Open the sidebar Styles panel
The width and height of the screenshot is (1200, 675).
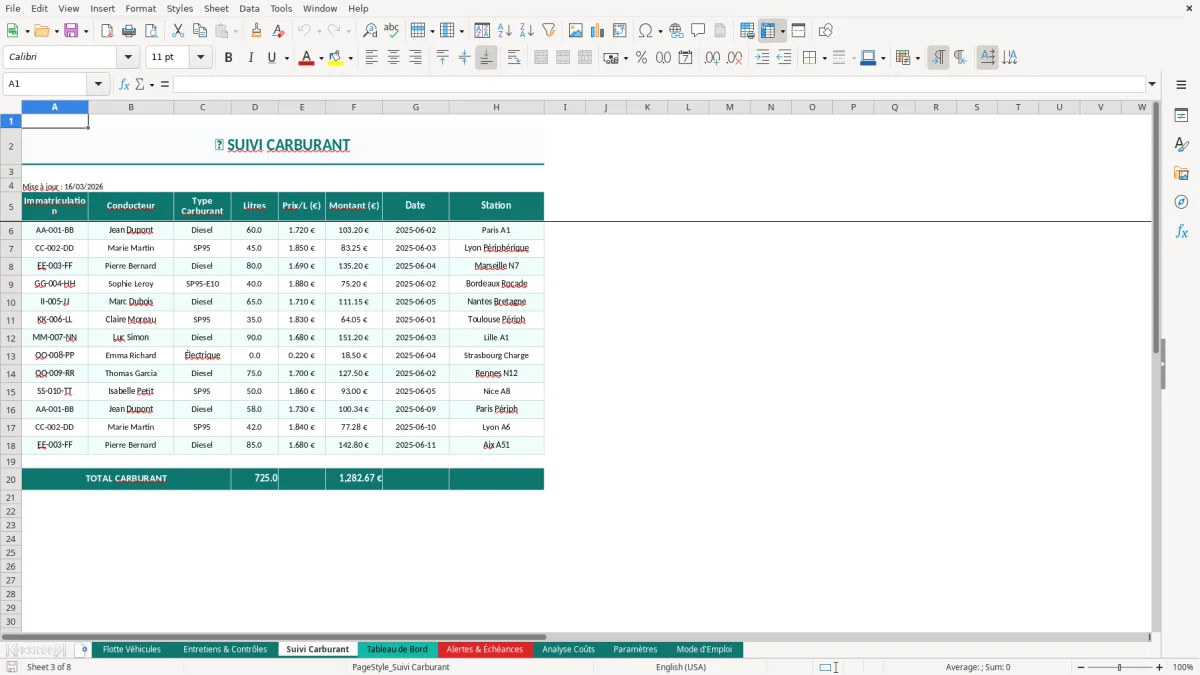pos(1181,145)
